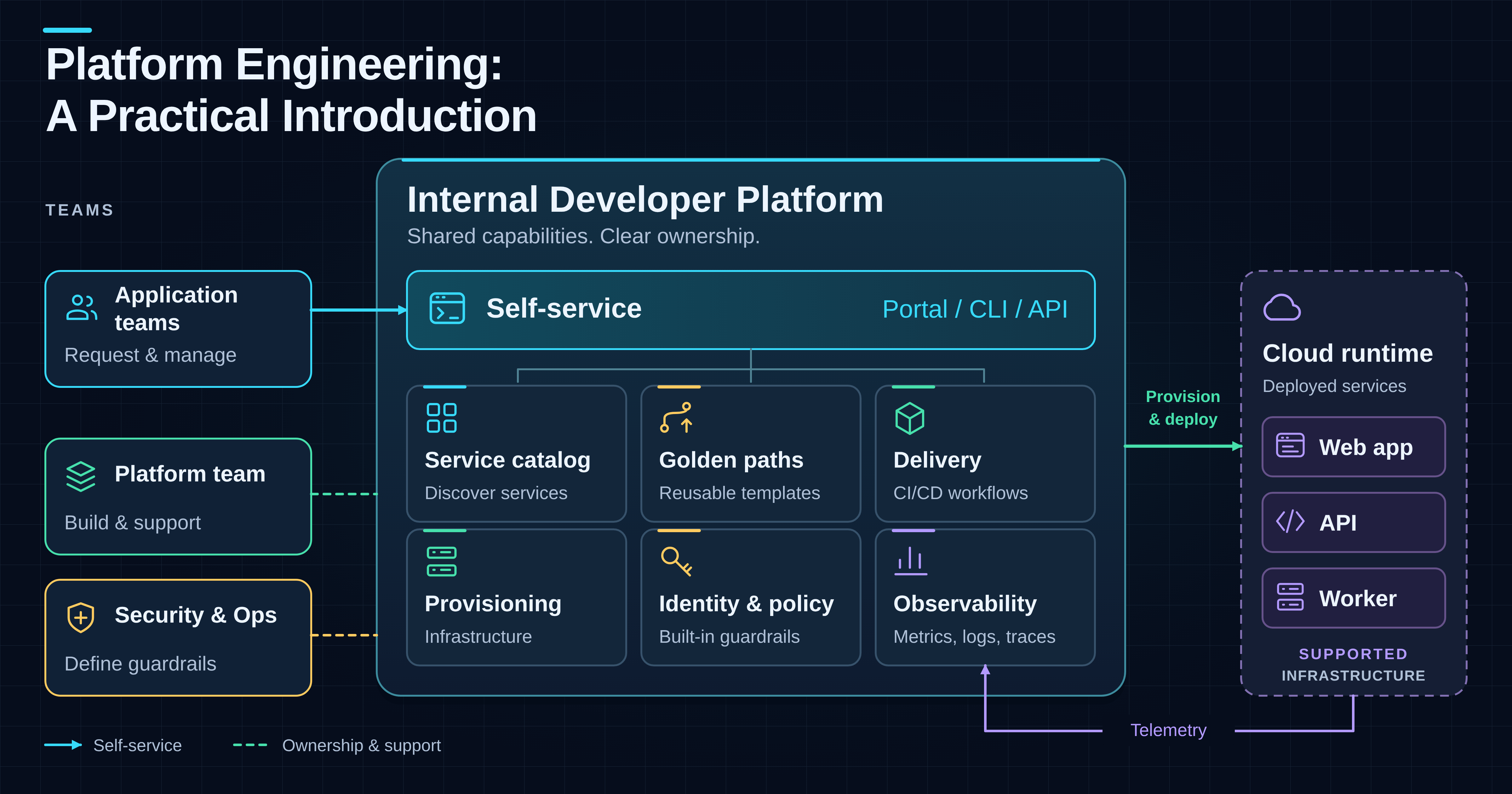Click the 'Ownership & support' legend text
This screenshot has height=794, width=1512.
362,745
